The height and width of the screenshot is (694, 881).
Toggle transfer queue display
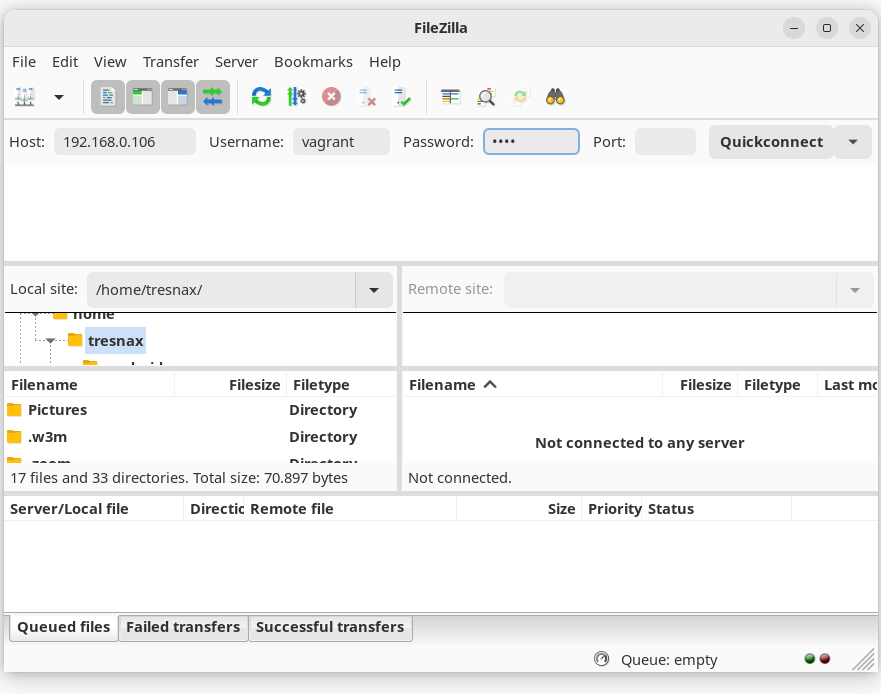tap(213, 97)
